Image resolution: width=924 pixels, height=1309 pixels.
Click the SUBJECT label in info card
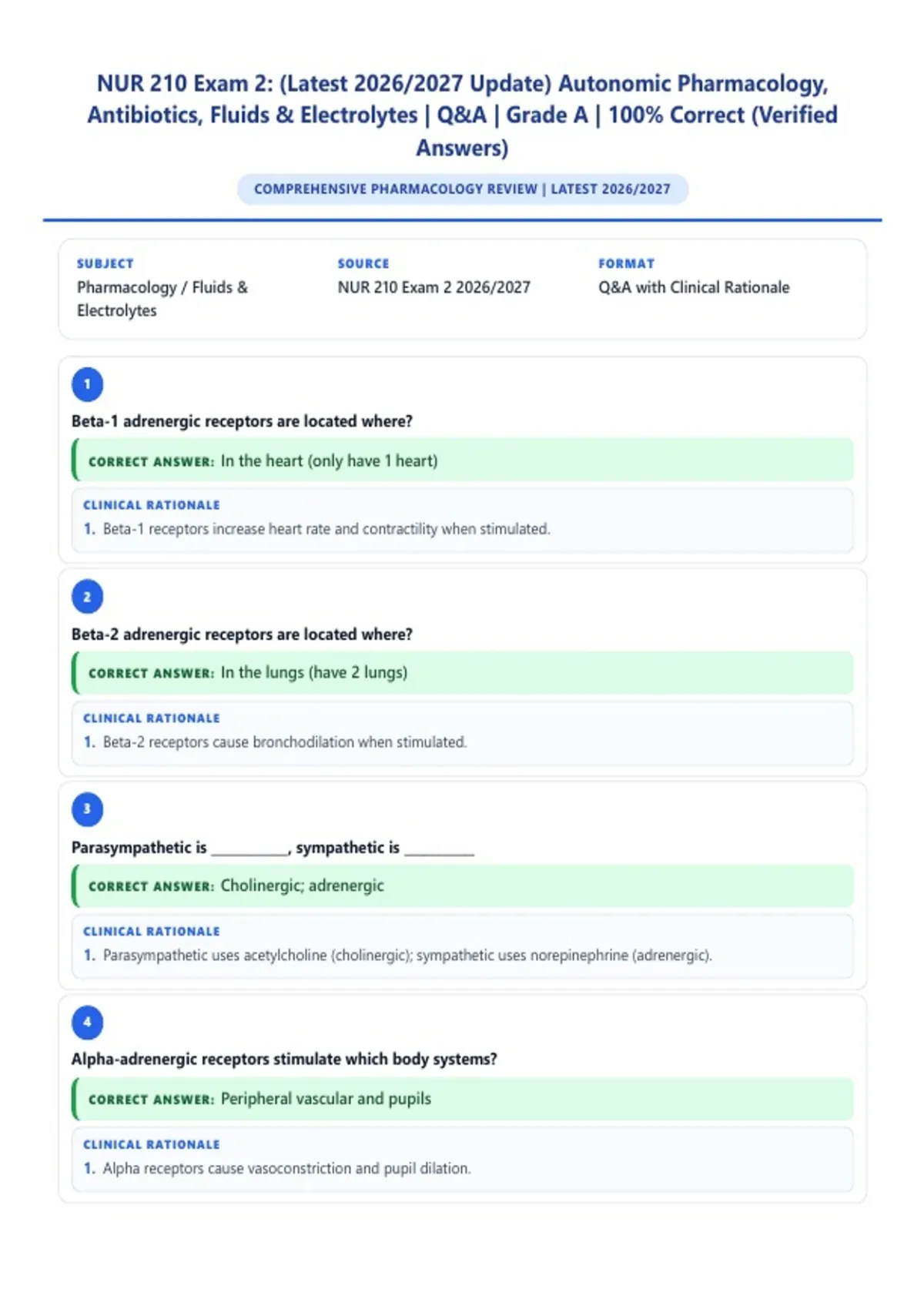click(x=105, y=263)
